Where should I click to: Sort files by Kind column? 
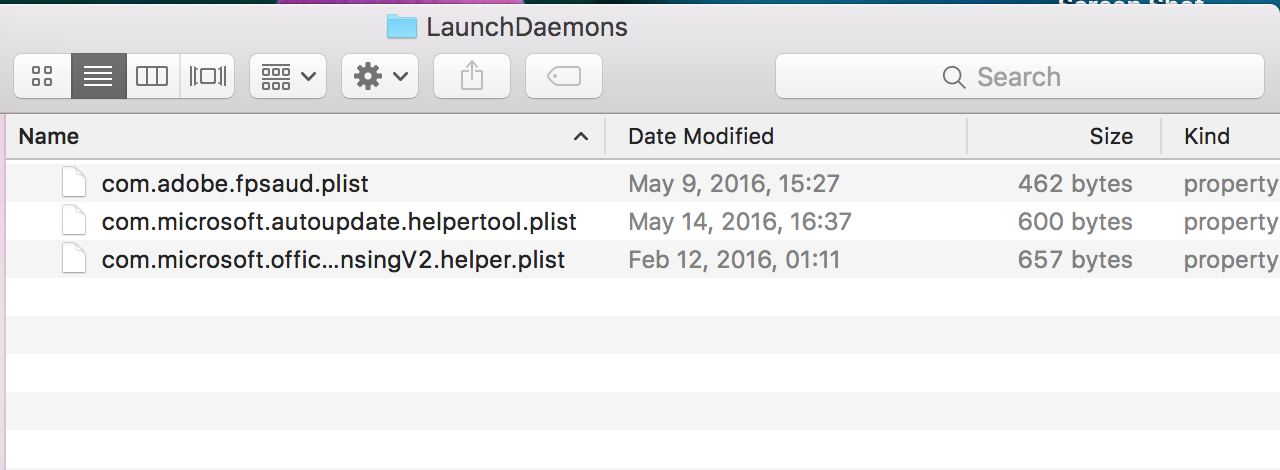(1206, 137)
